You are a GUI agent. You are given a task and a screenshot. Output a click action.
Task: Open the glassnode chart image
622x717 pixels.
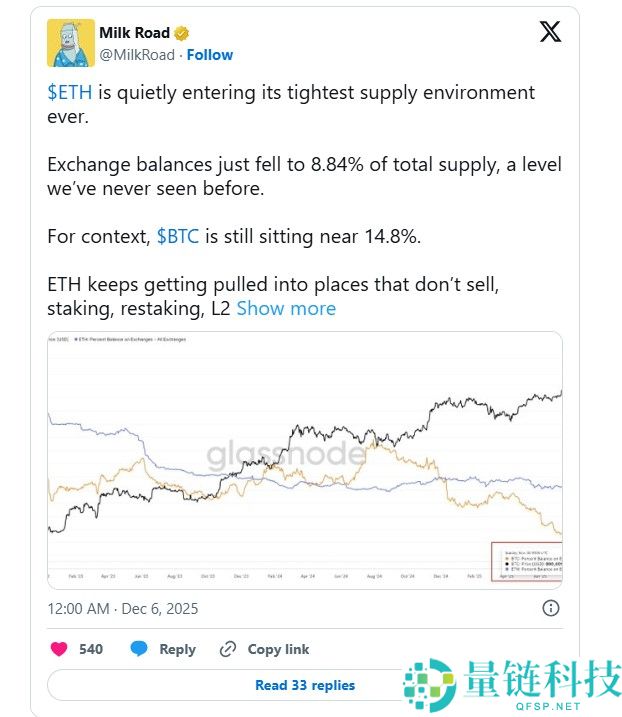point(305,459)
